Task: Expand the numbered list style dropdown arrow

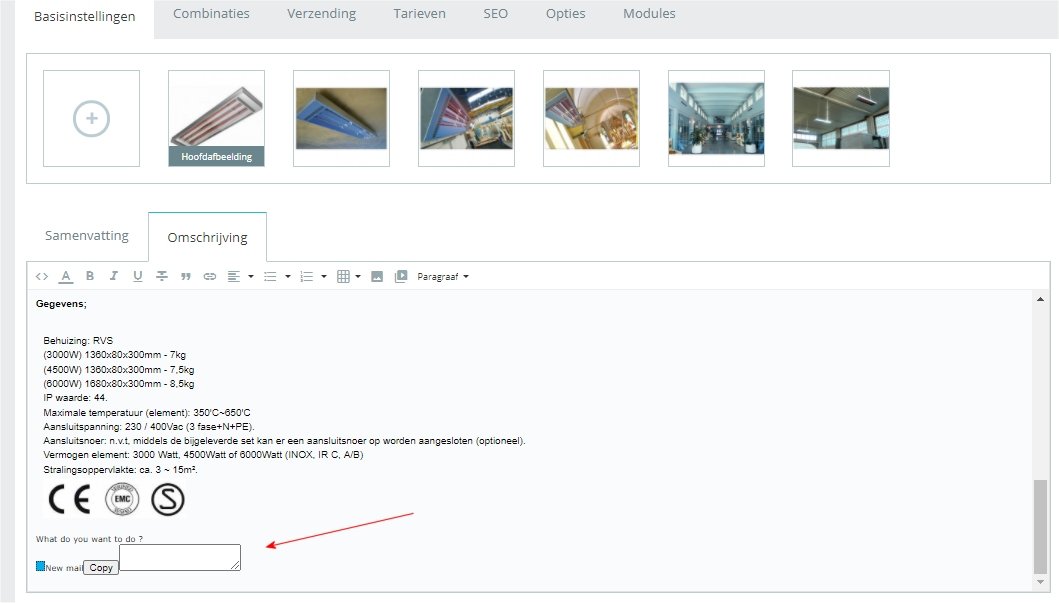Action: [324, 276]
